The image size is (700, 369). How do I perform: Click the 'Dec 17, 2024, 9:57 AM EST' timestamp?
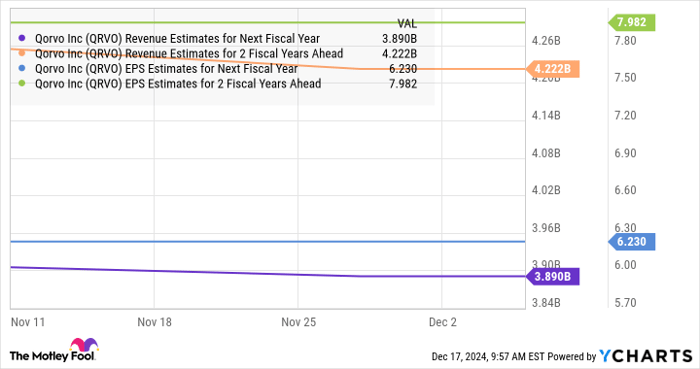[488, 357]
